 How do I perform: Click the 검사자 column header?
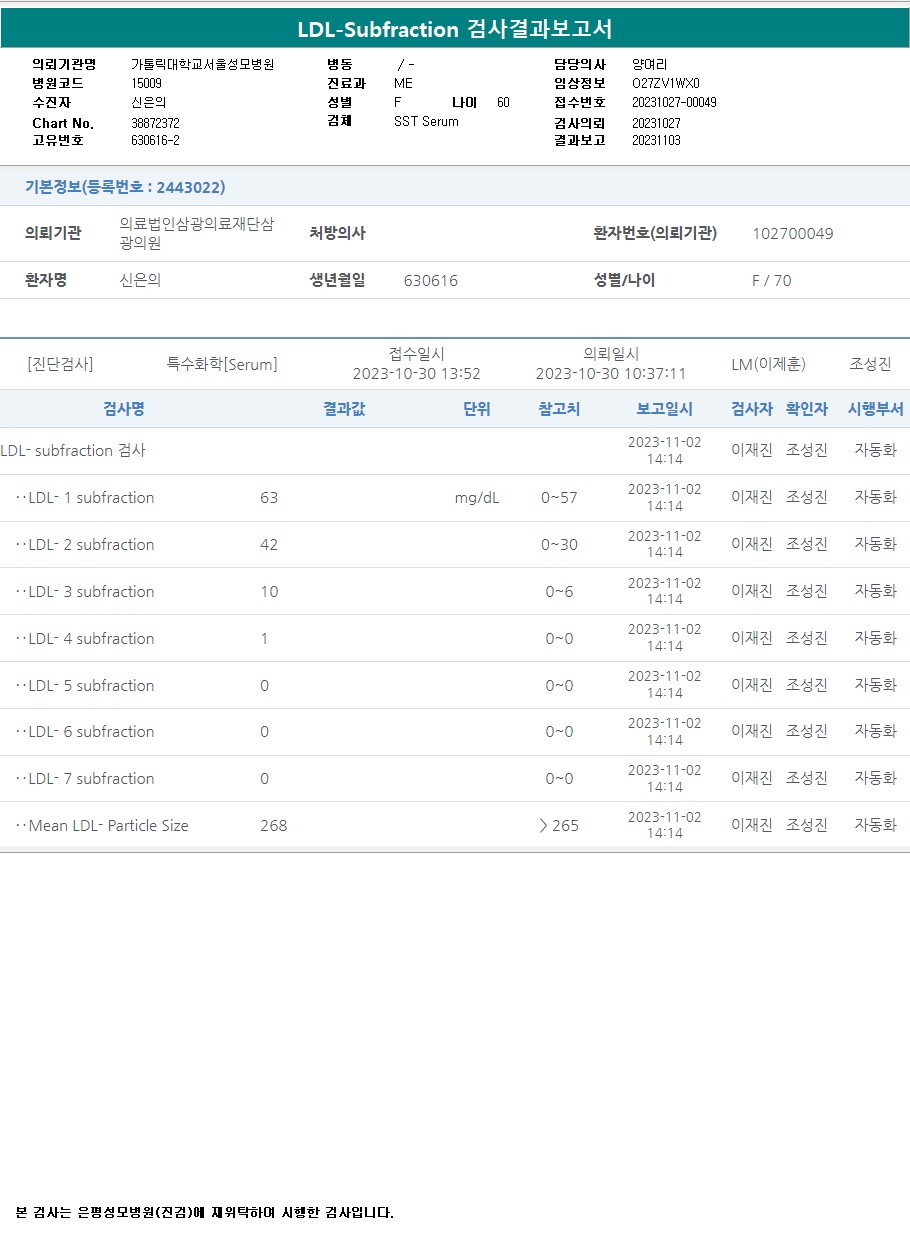[751, 409]
